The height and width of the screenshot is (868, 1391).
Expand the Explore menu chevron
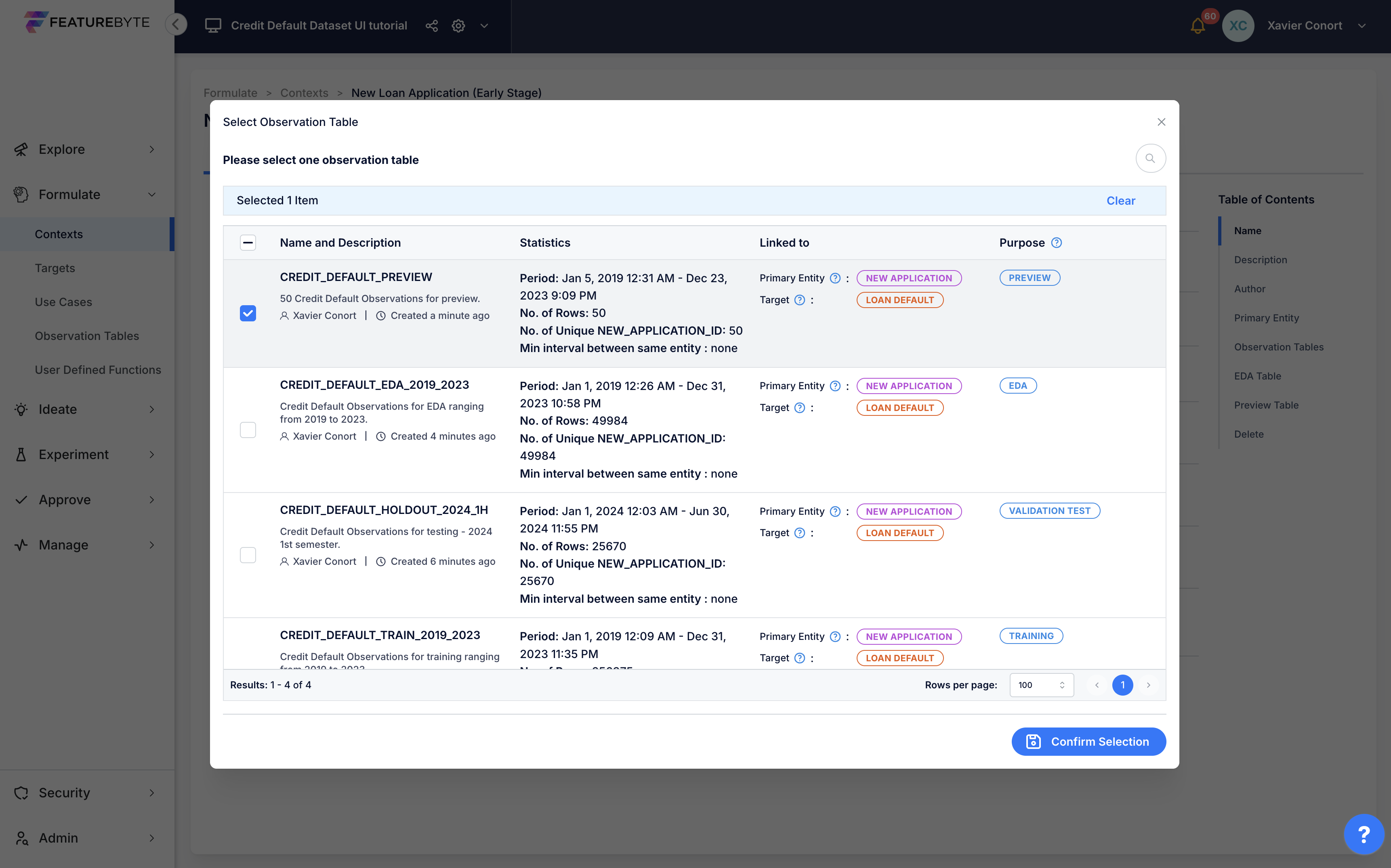(x=151, y=149)
